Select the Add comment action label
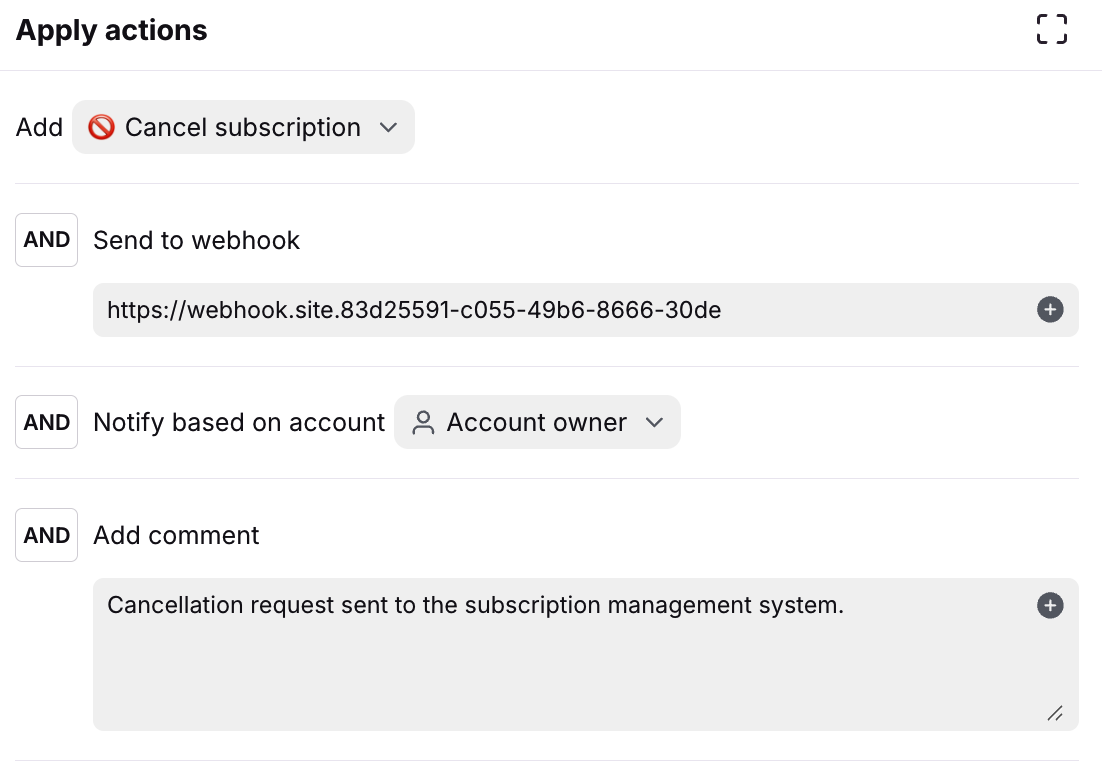 click(x=176, y=536)
